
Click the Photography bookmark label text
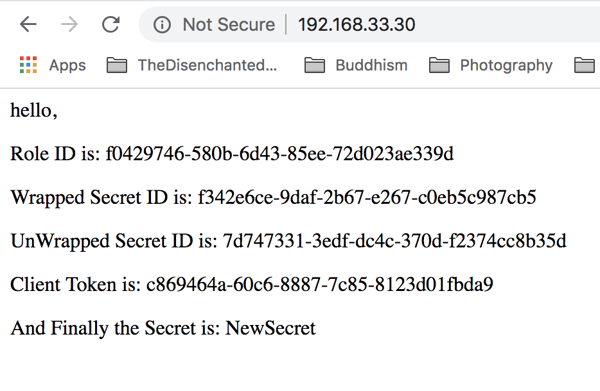pyautogui.click(x=506, y=65)
